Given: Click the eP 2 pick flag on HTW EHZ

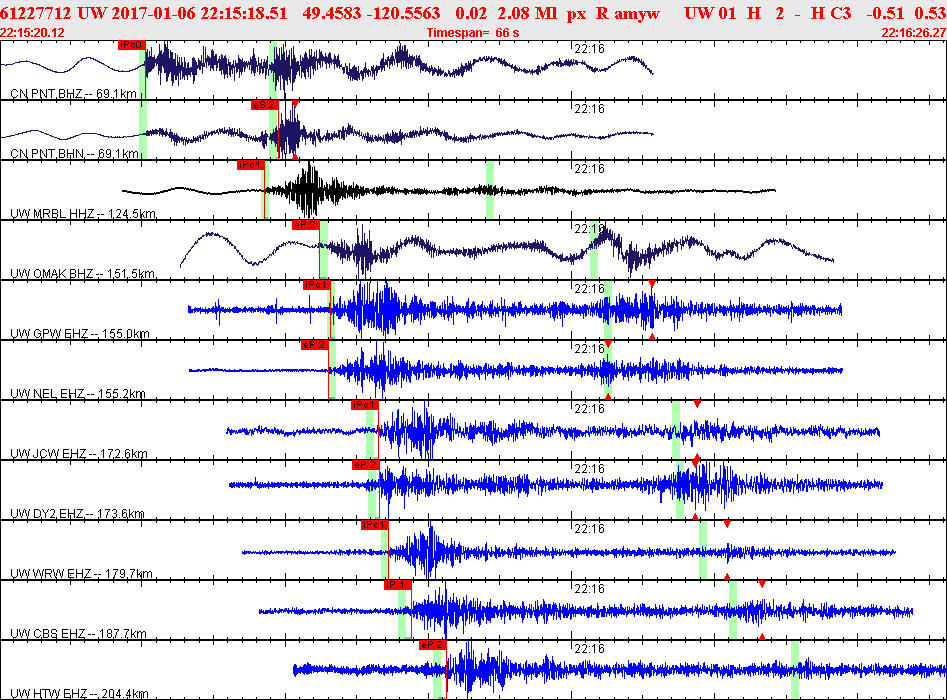Looking at the screenshot, I should 433,644.
